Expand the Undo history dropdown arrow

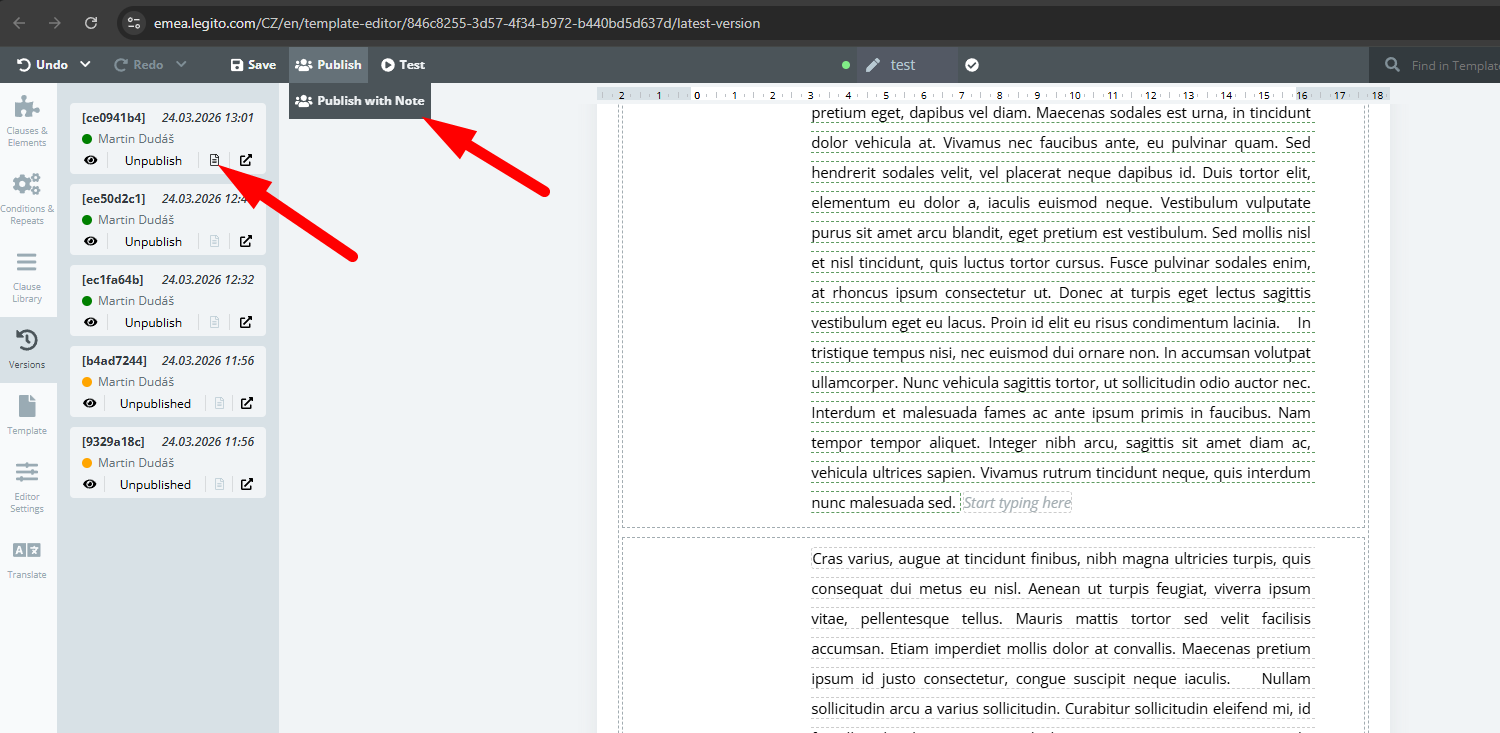click(85, 65)
